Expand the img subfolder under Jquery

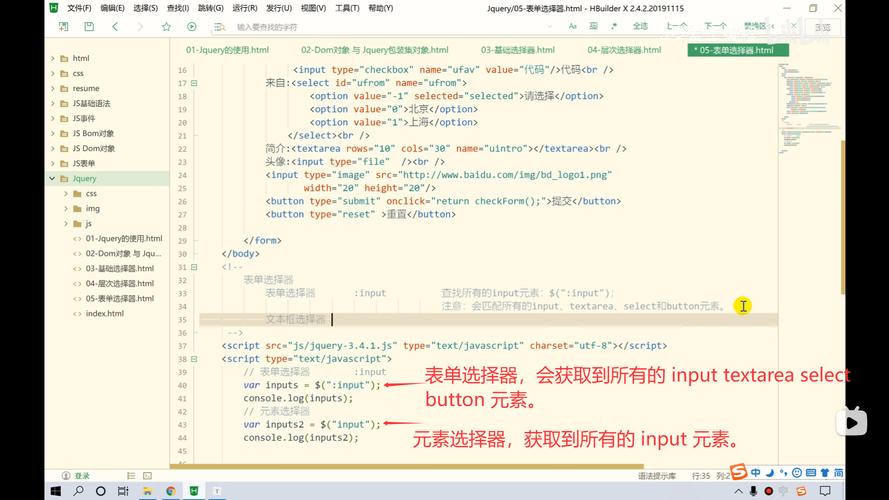click(66, 209)
